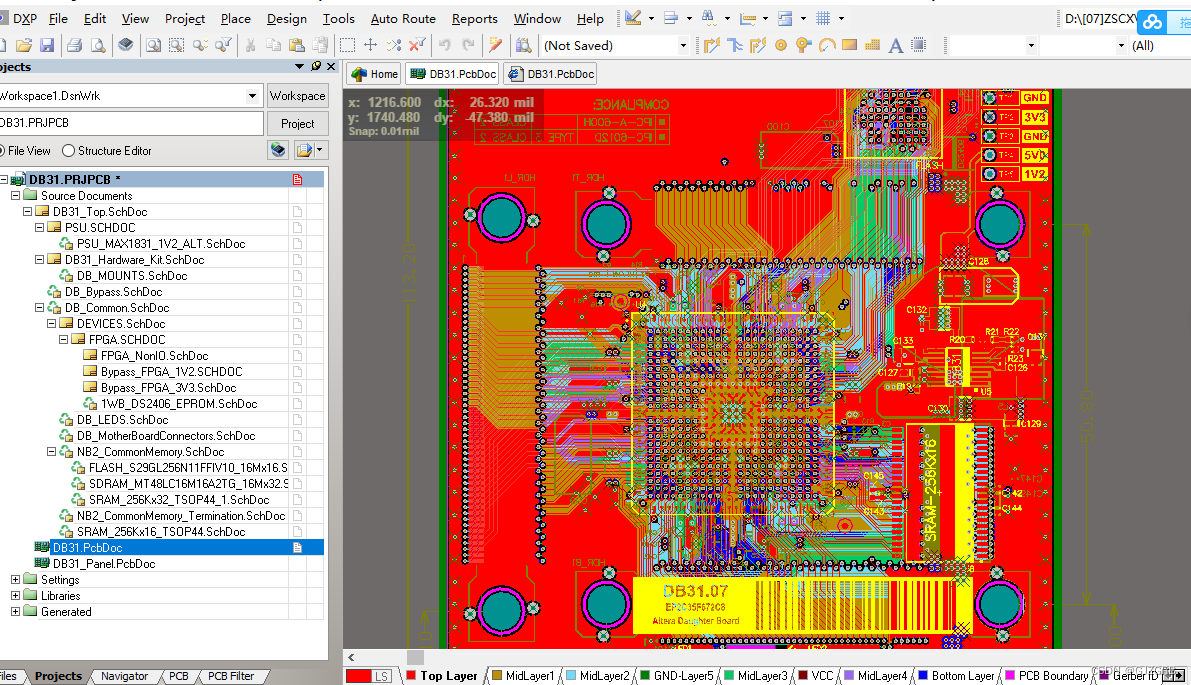Select DB_LEDS.SchDoc in the project tree
This screenshot has height=685, width=1191.
(x=122, y=419)
